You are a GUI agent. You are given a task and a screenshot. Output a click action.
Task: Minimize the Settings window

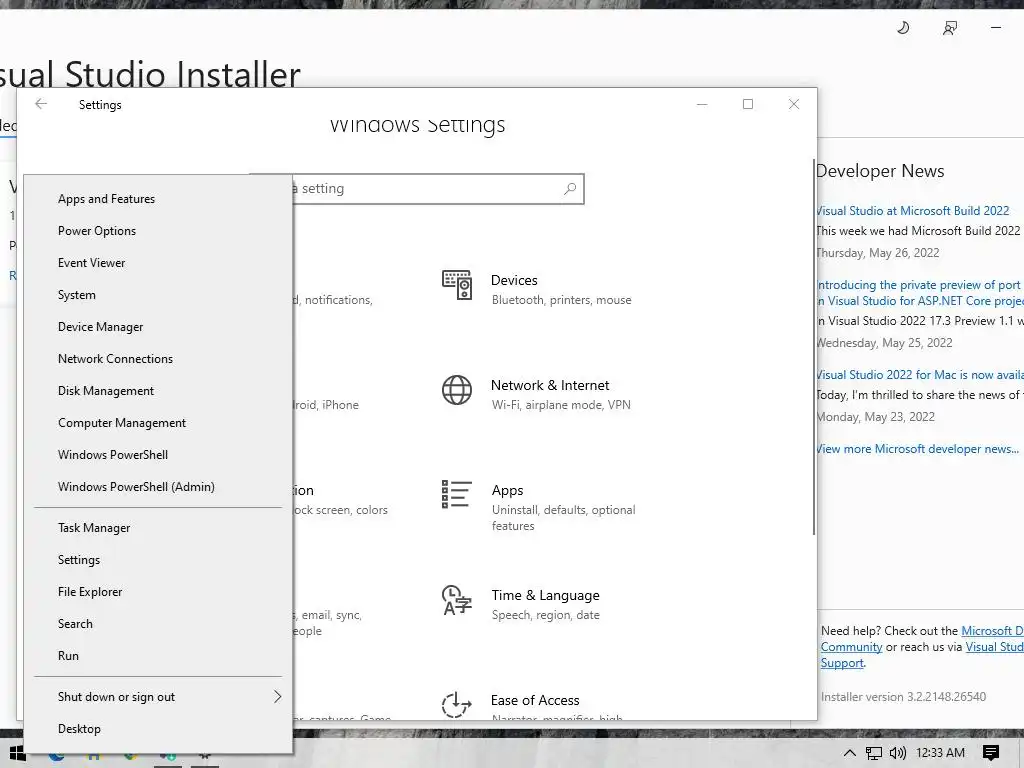pos(702,104)
